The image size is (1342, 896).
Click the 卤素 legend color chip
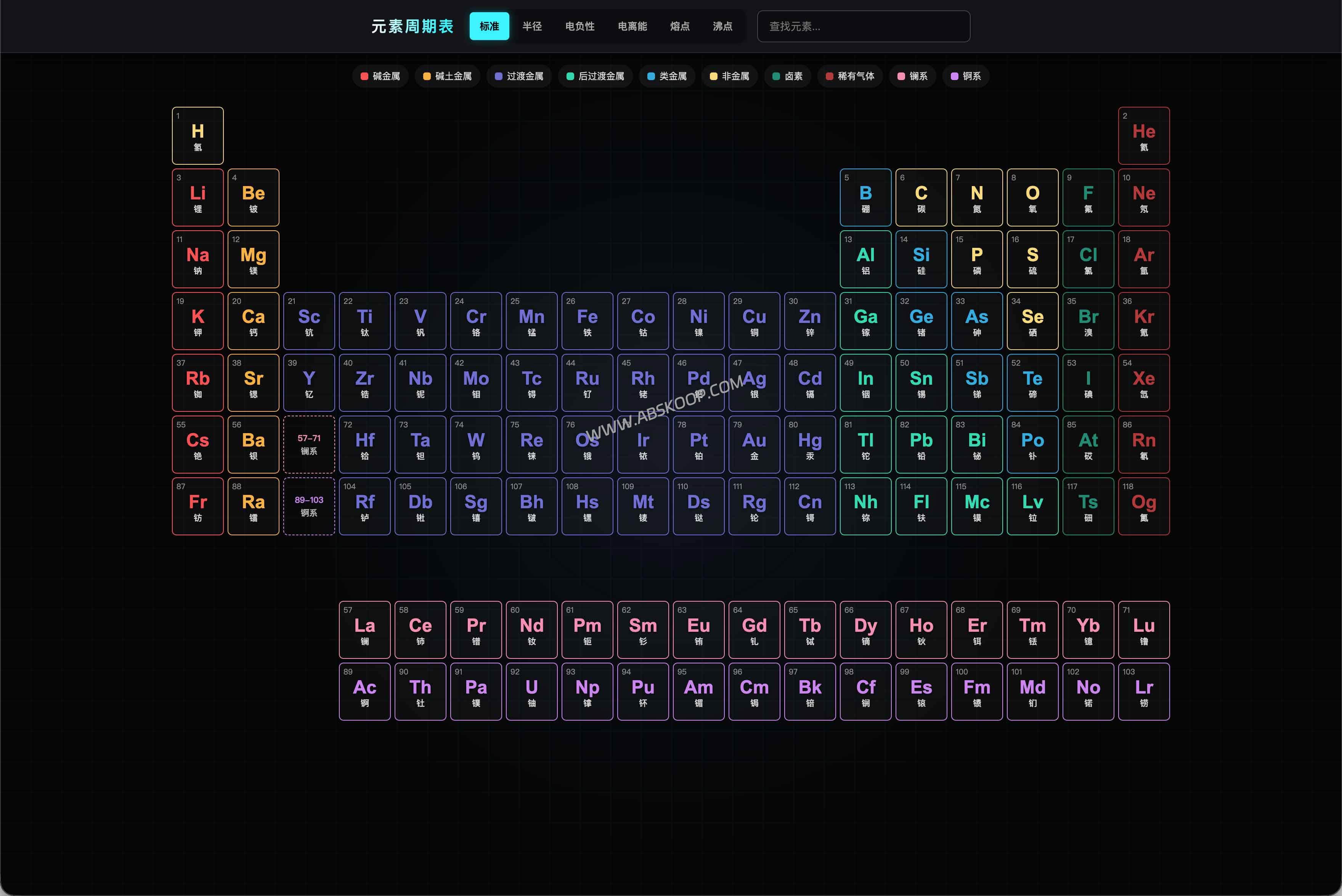[776, 76]
